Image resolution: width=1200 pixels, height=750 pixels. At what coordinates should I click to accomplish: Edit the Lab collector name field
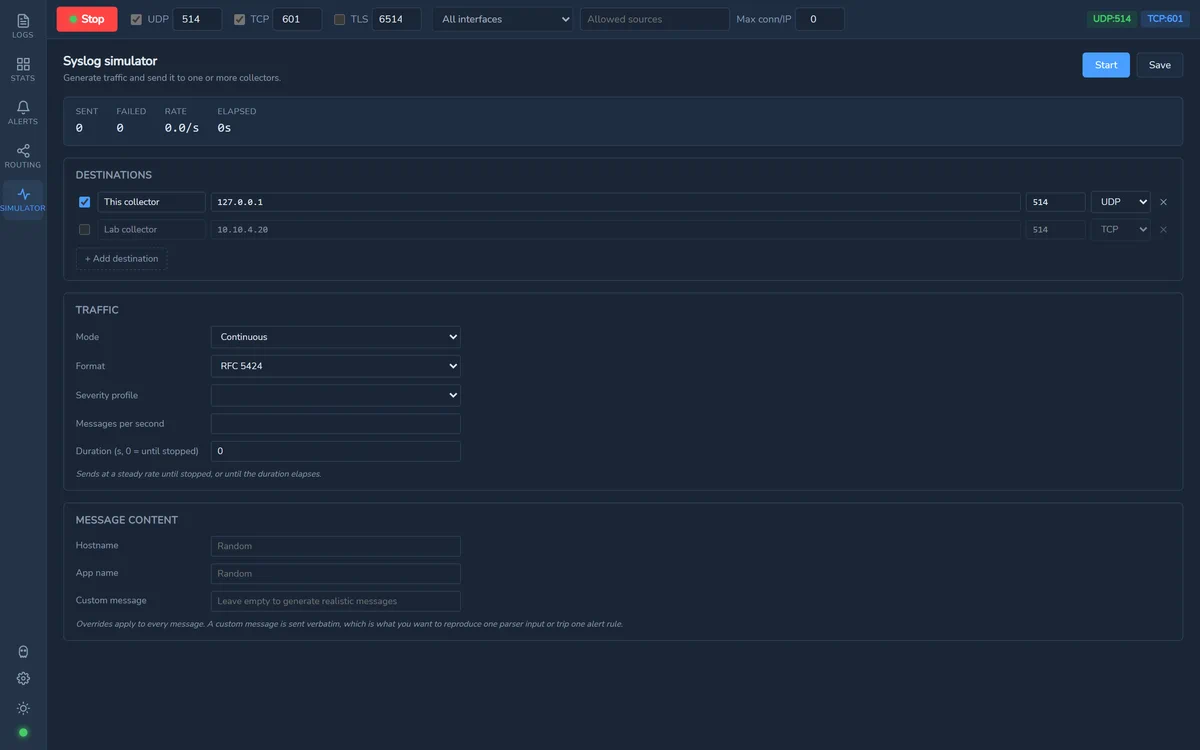(x=151, y=230)
